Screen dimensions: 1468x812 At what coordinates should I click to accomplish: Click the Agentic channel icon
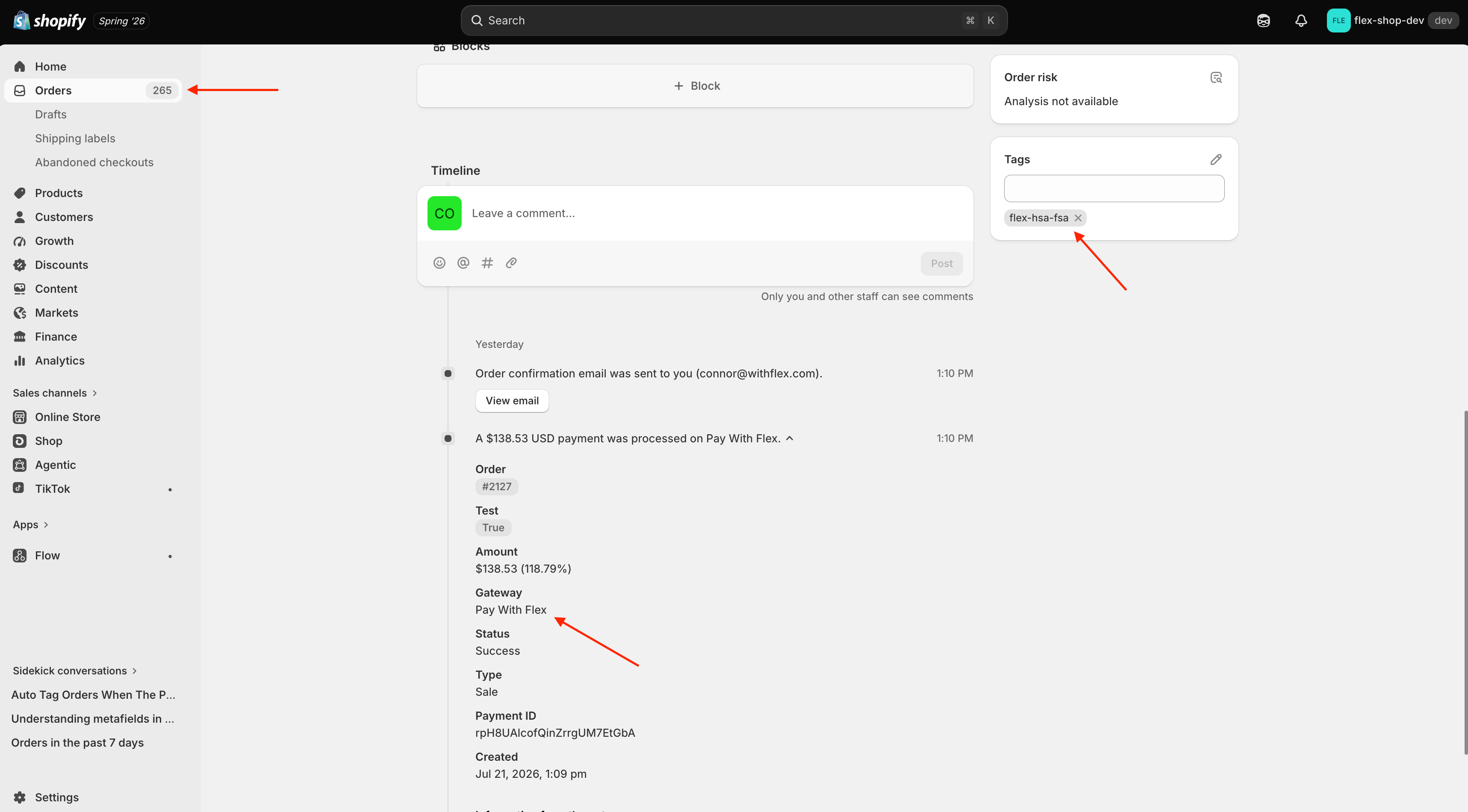20,465
